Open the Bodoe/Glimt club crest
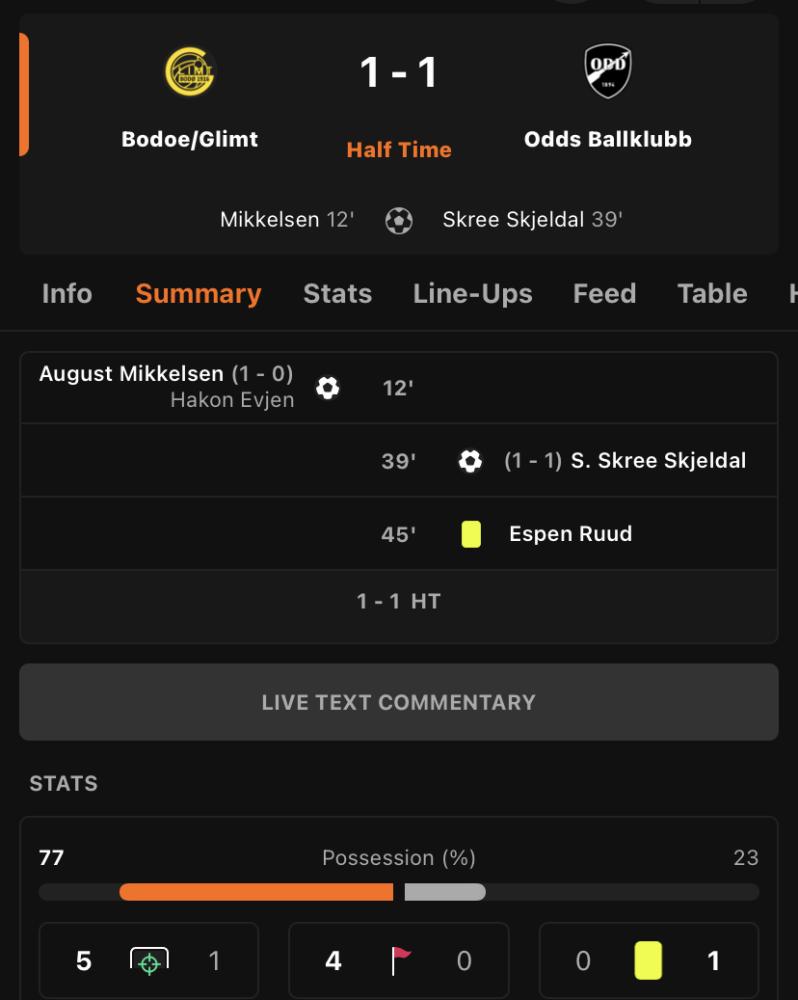 click(189, 71)
